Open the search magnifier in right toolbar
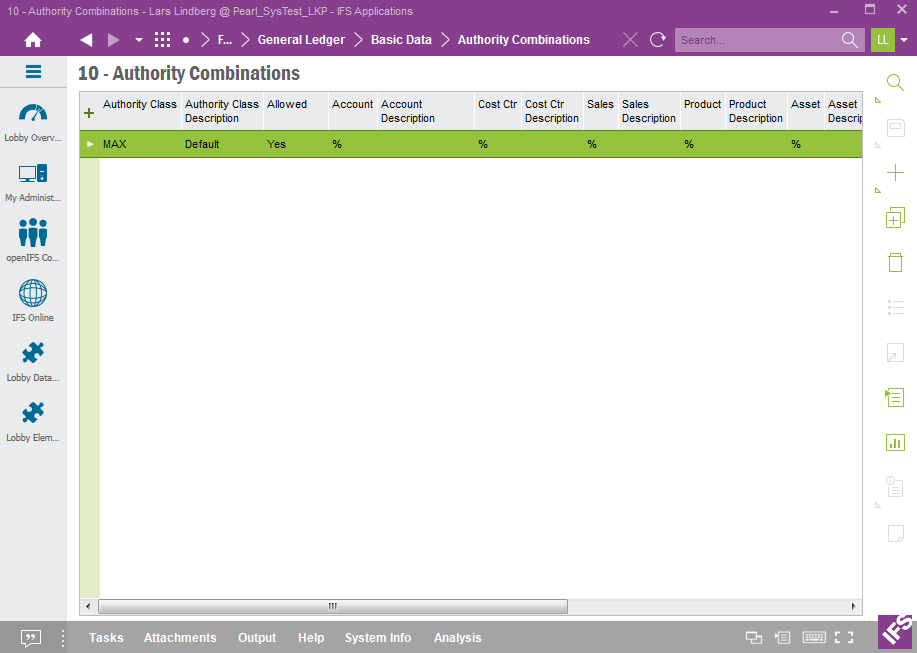917x653 pixels. (895, 82)
